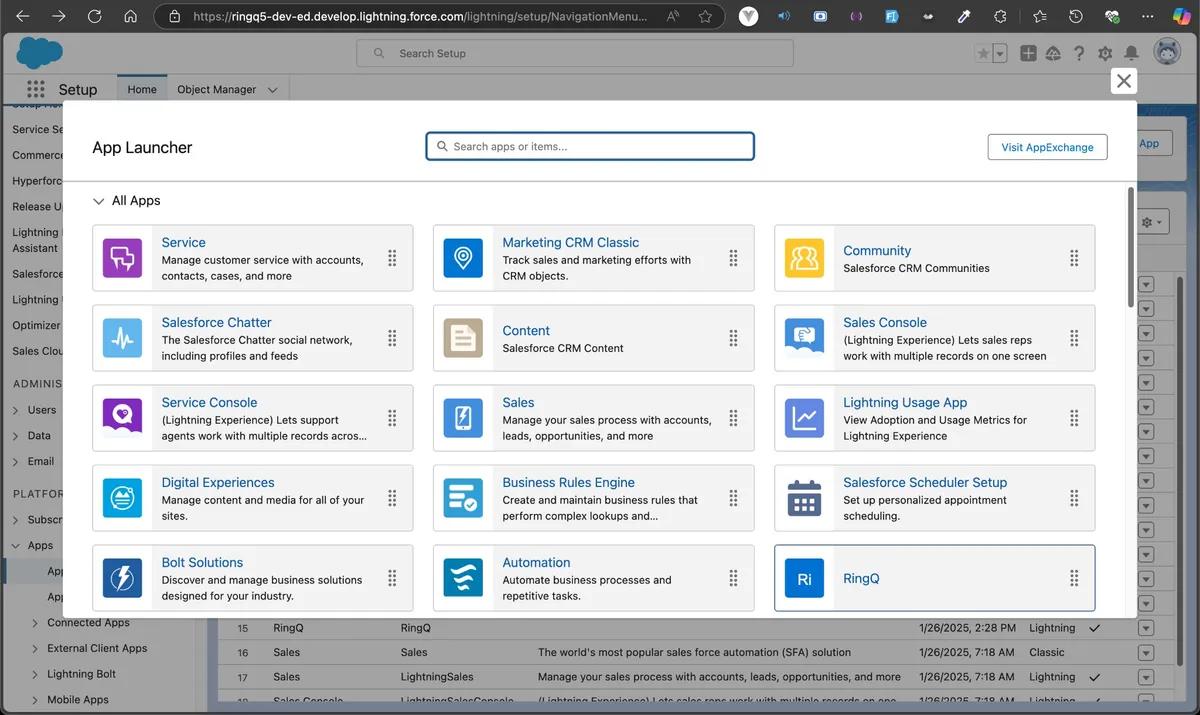The height and width of the screenshot is (715, 1200).
Task: Open the Digital Experiences app icon
Action: tap(123, 498)
